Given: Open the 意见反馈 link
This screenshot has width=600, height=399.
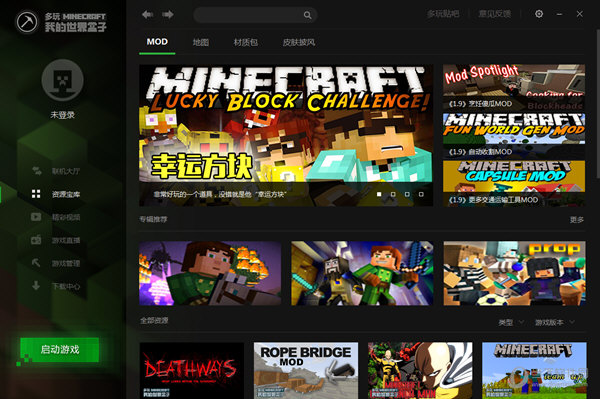Looking at the screenshot, I should (x=495, y=14).
